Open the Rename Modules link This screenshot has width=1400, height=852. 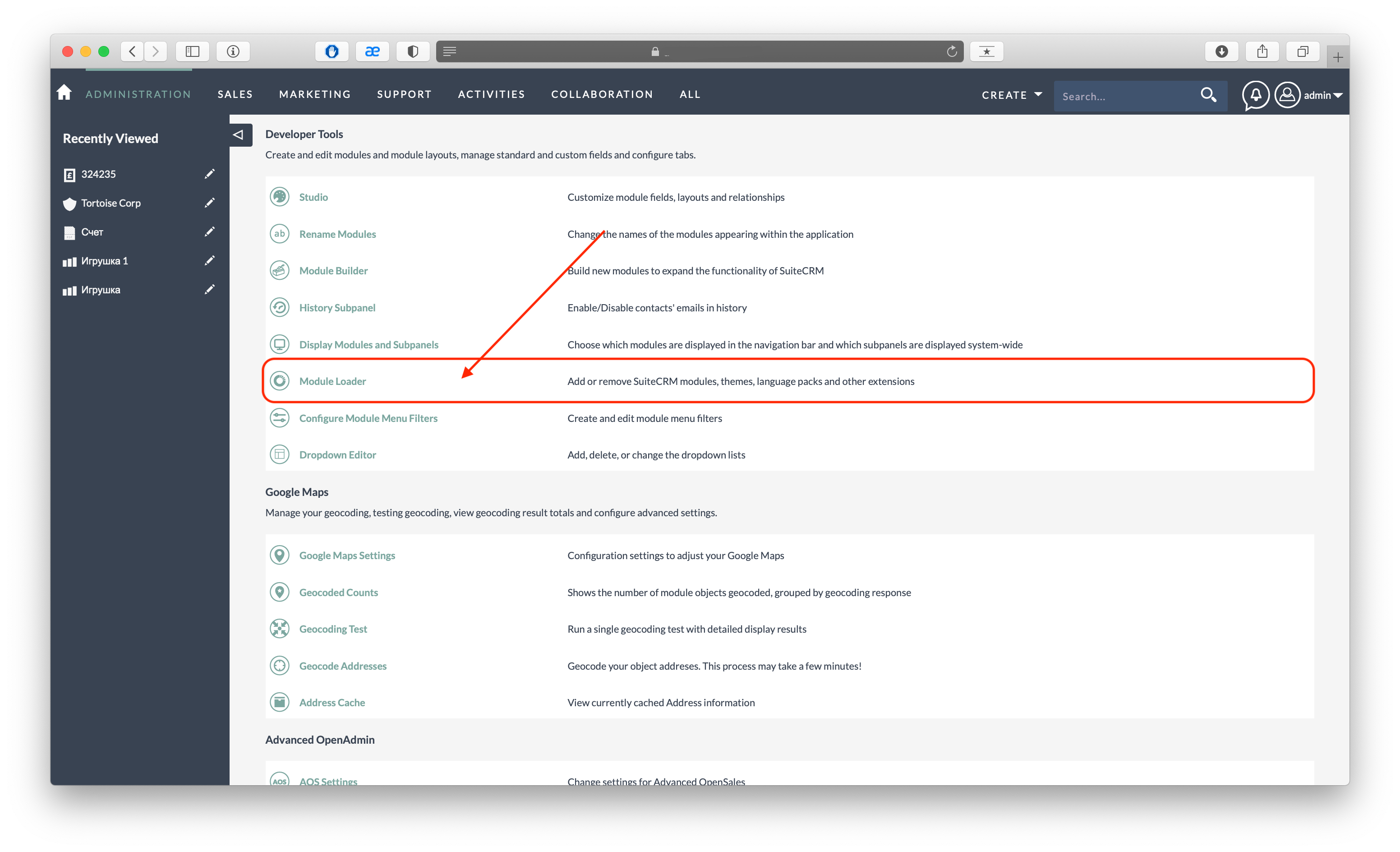tap(337, 234)
